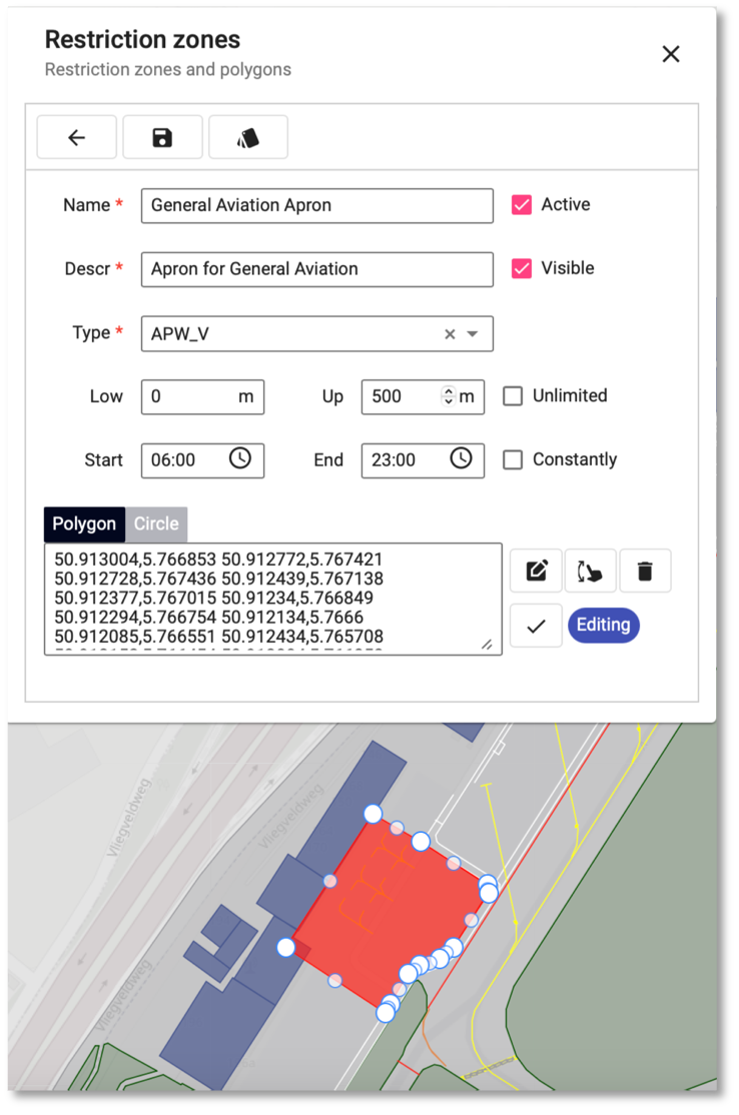Expand the Type dropdown arrow
Image resolution: width=739 pixels, height=1115 pixels.
[473, 334]
